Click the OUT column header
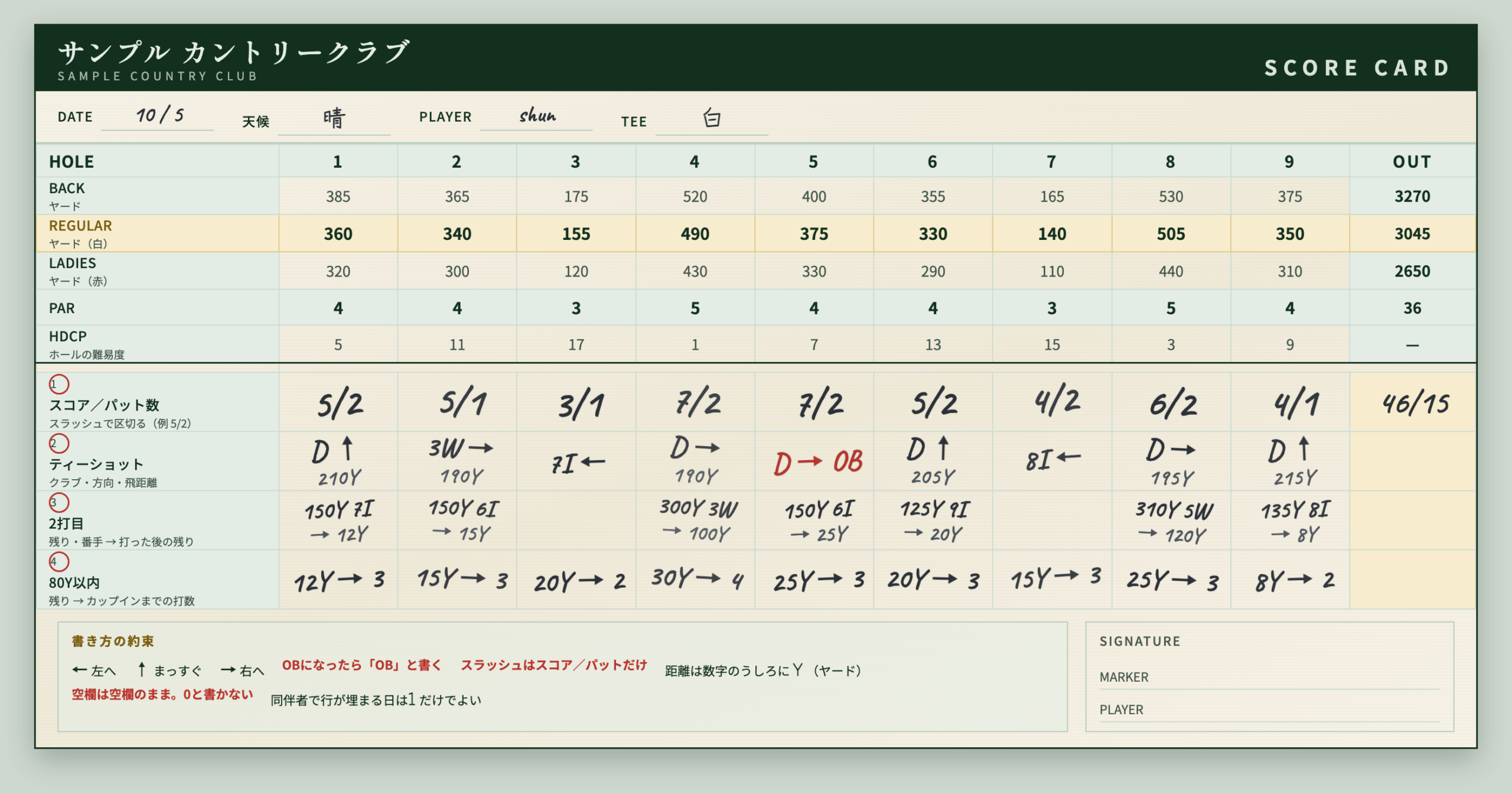 pos(1412,161)
